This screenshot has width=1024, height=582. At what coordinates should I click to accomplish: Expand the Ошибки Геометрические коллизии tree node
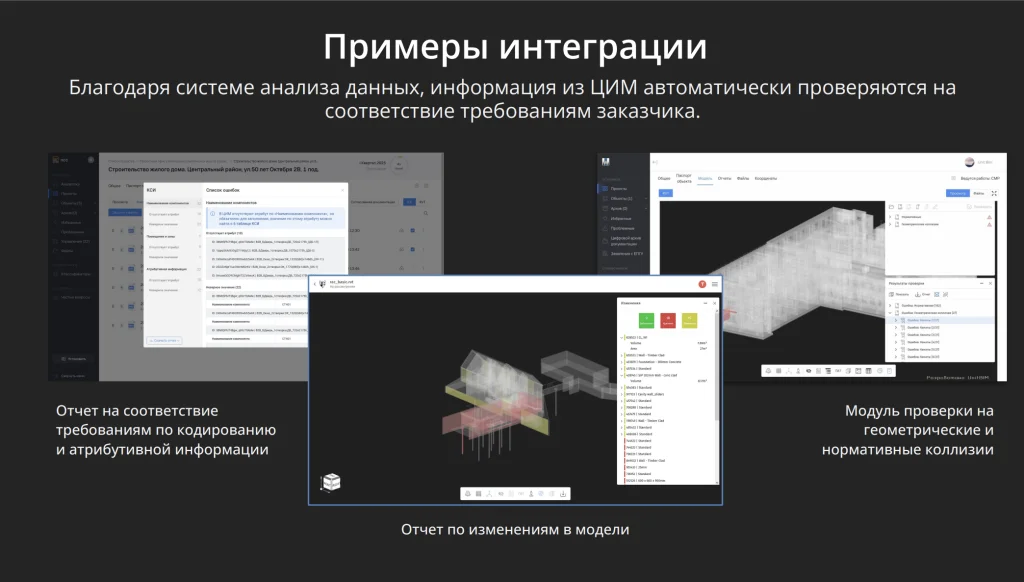pyautogui.click(x=891, y=313)
